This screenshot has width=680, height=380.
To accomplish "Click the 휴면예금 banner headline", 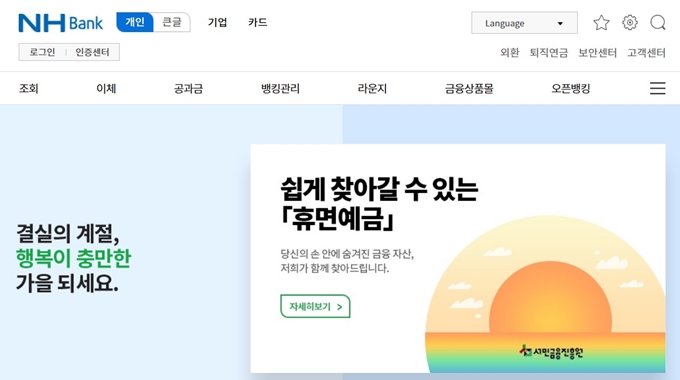I will tap(379, 204).
